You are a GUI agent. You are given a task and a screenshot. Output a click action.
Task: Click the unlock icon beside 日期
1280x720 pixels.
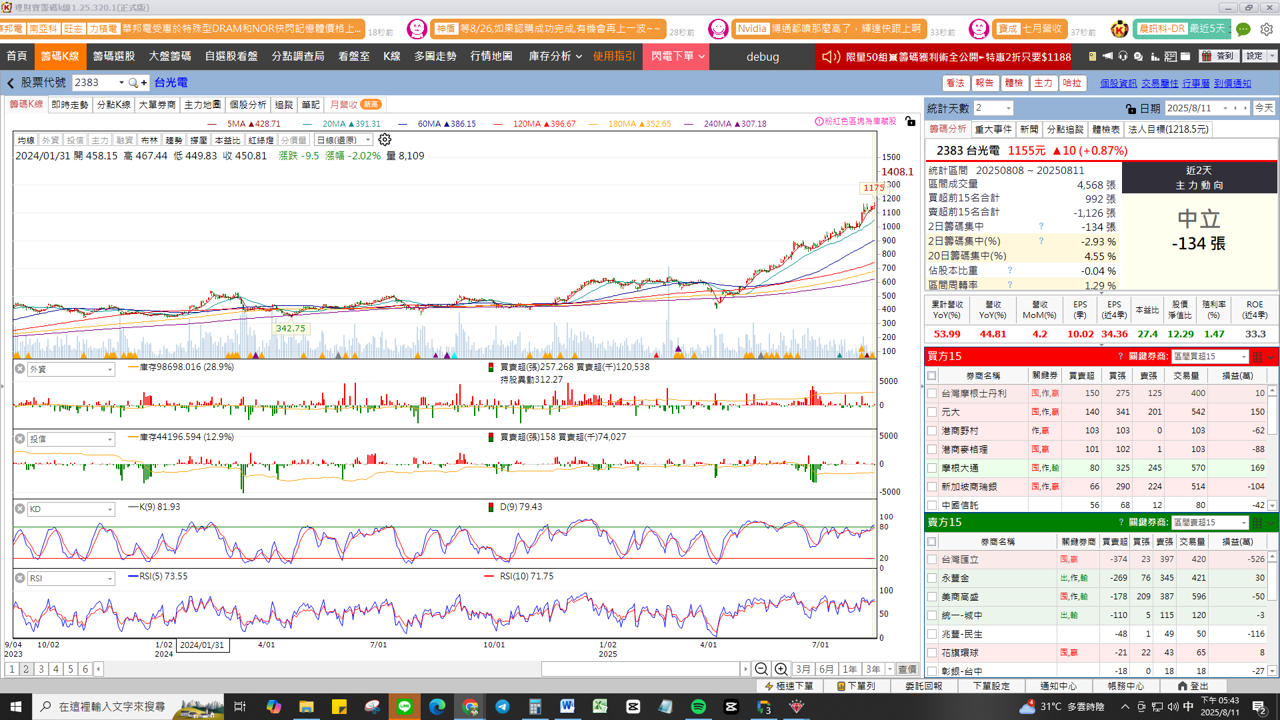coord(1130,108)
